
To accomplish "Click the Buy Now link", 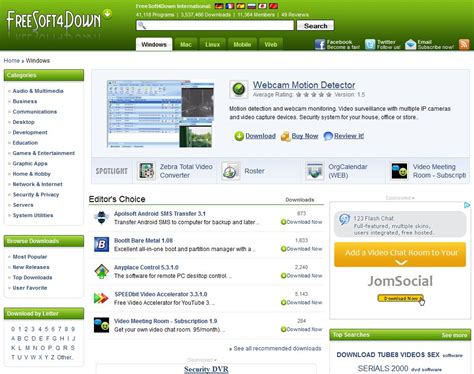I will [305, 136].
